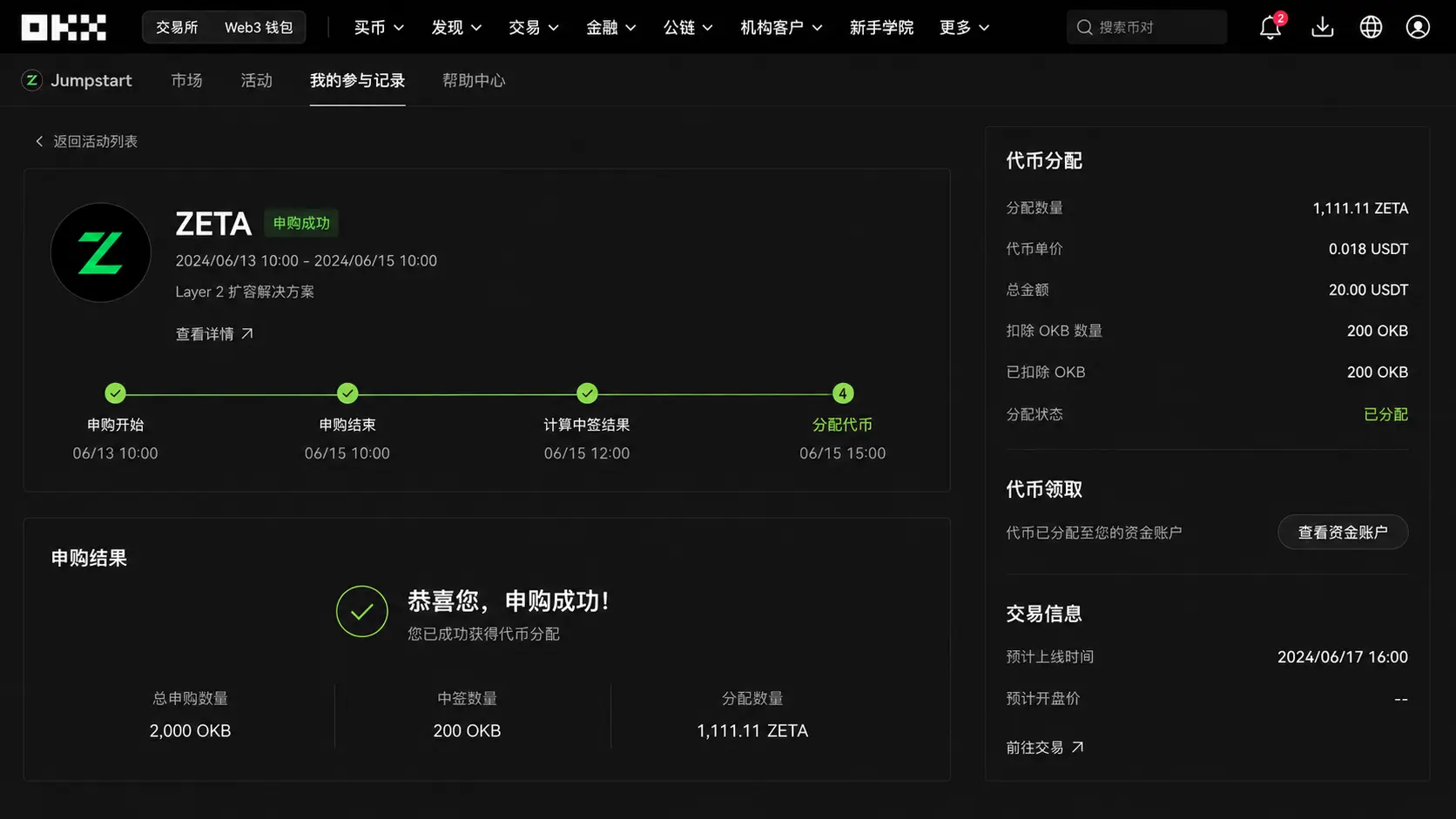This screenshot has width=1456, height=819.
Task: Click the 1,111.11 ZETA value under 代币分配
Action: [1360, 208]
